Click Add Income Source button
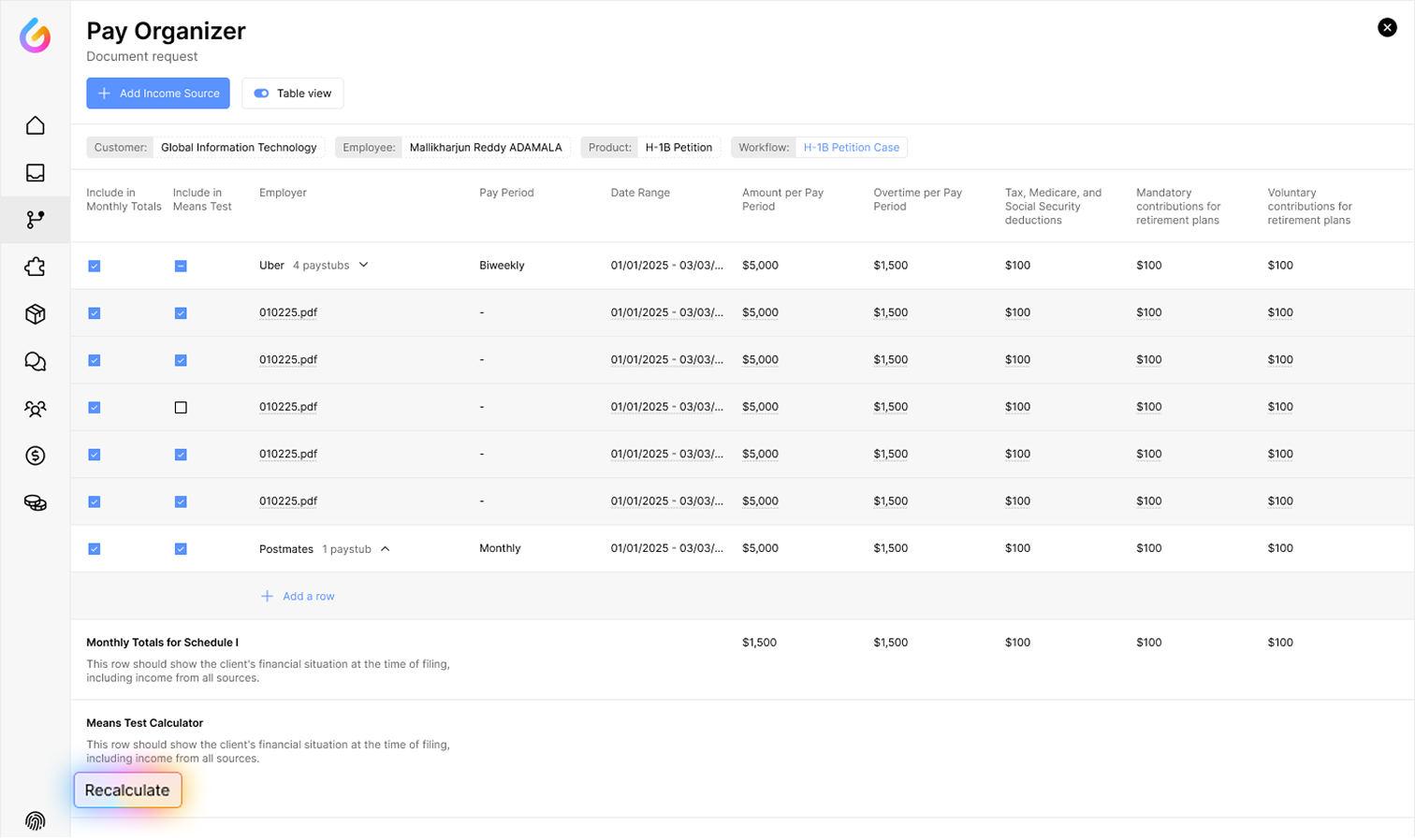Screen dimensions: 1415x840 158,94
